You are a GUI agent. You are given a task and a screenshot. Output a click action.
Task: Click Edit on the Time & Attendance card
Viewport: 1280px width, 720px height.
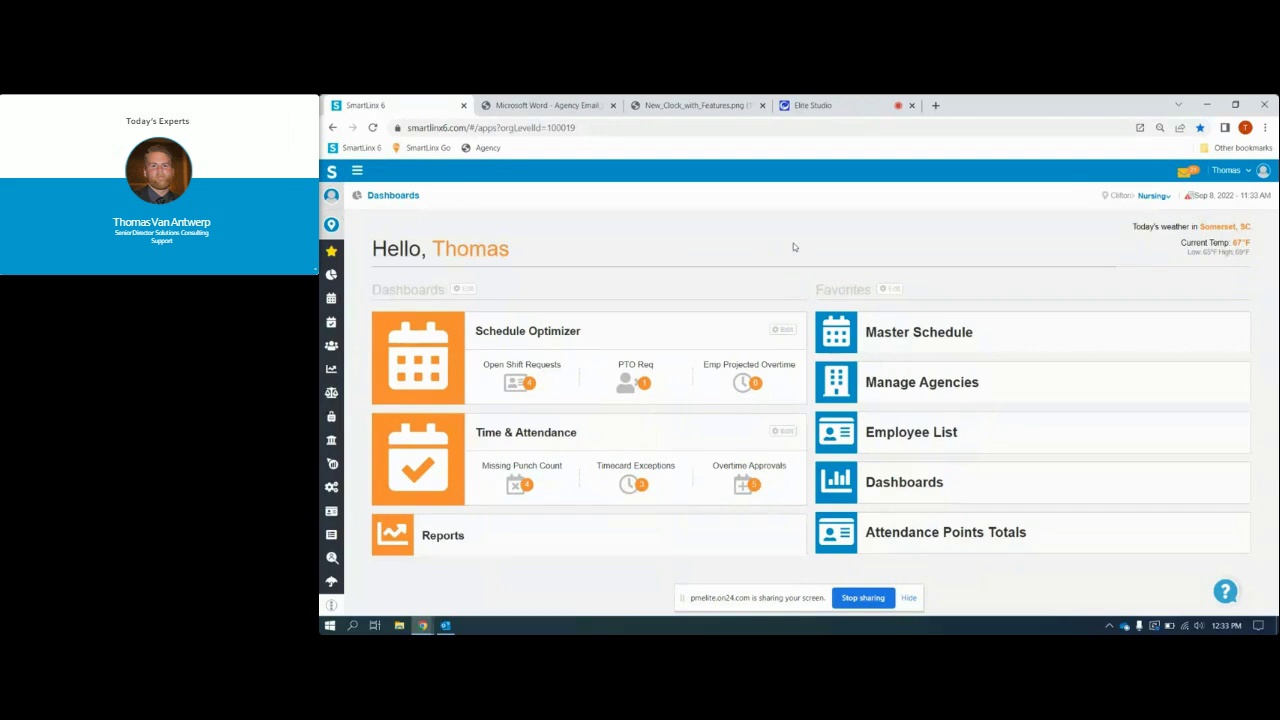[x=782, y=431]
